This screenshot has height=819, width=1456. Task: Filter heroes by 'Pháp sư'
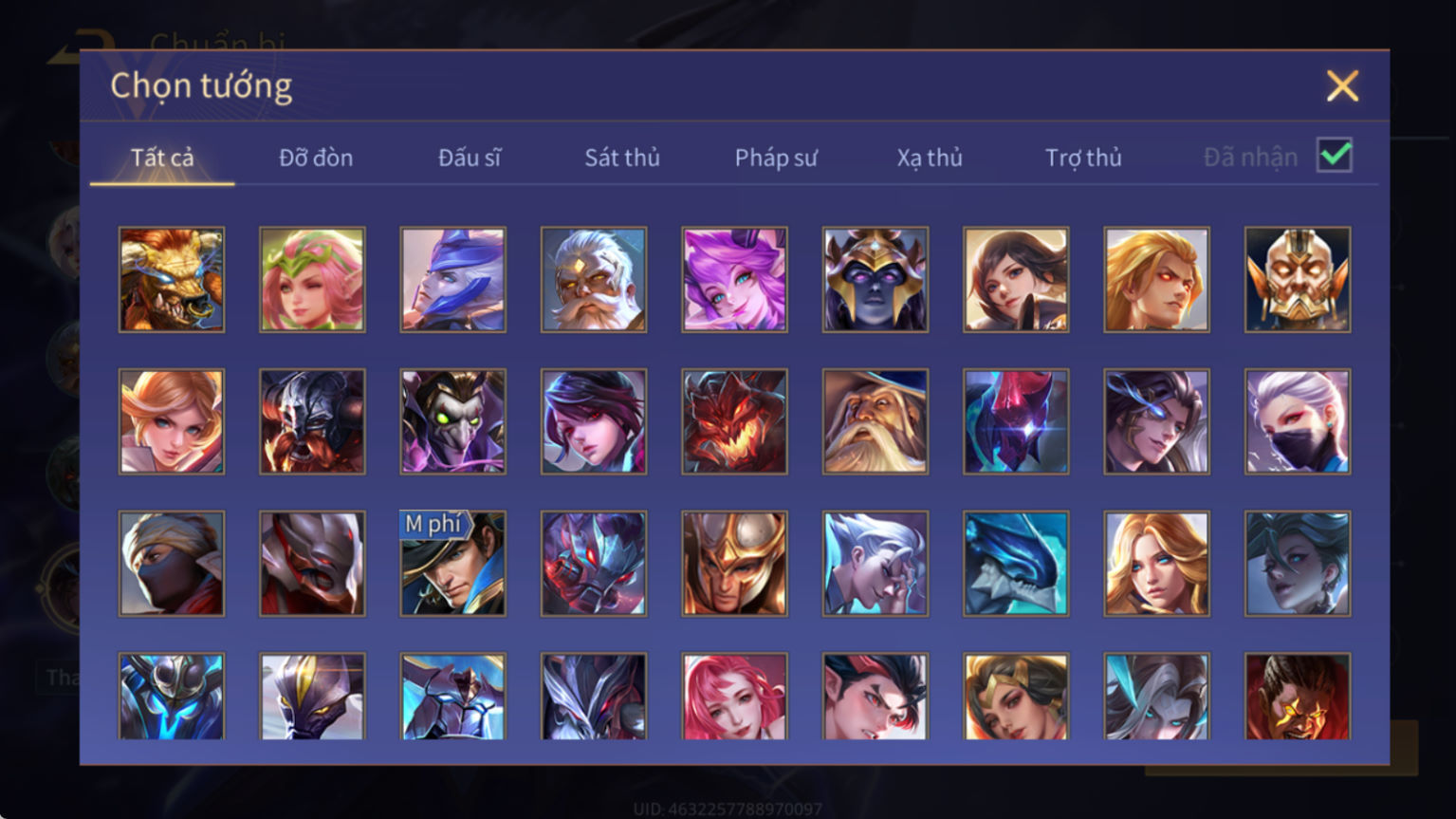point(776,158)
